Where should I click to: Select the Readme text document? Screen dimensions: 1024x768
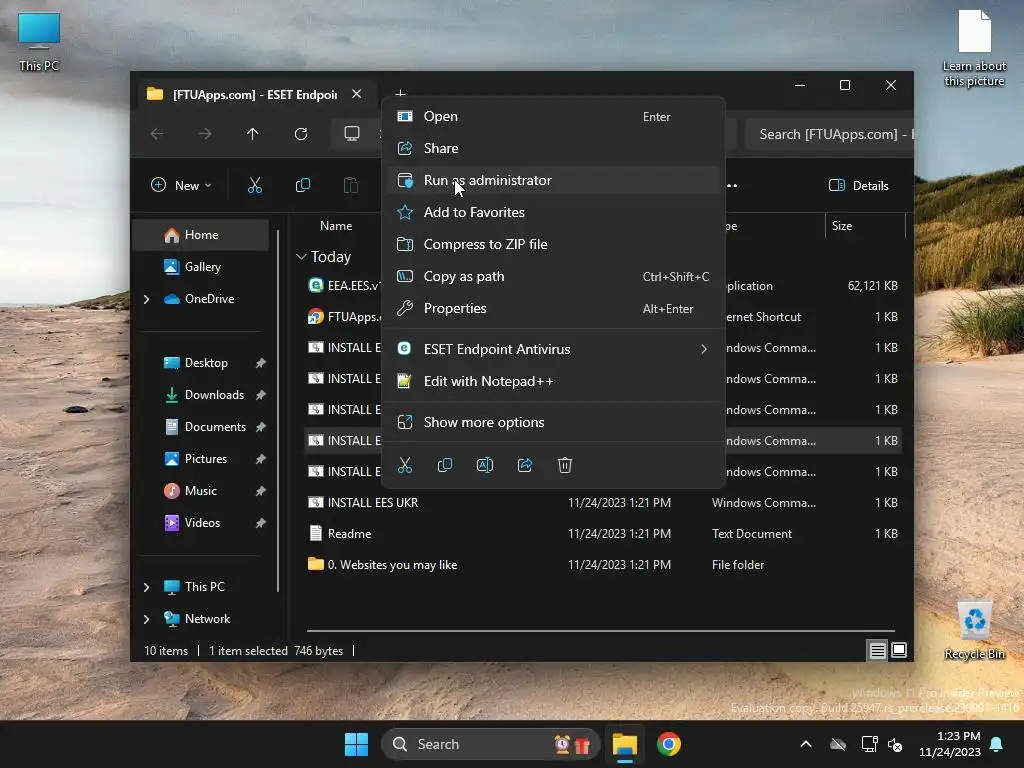pos(603,534)
